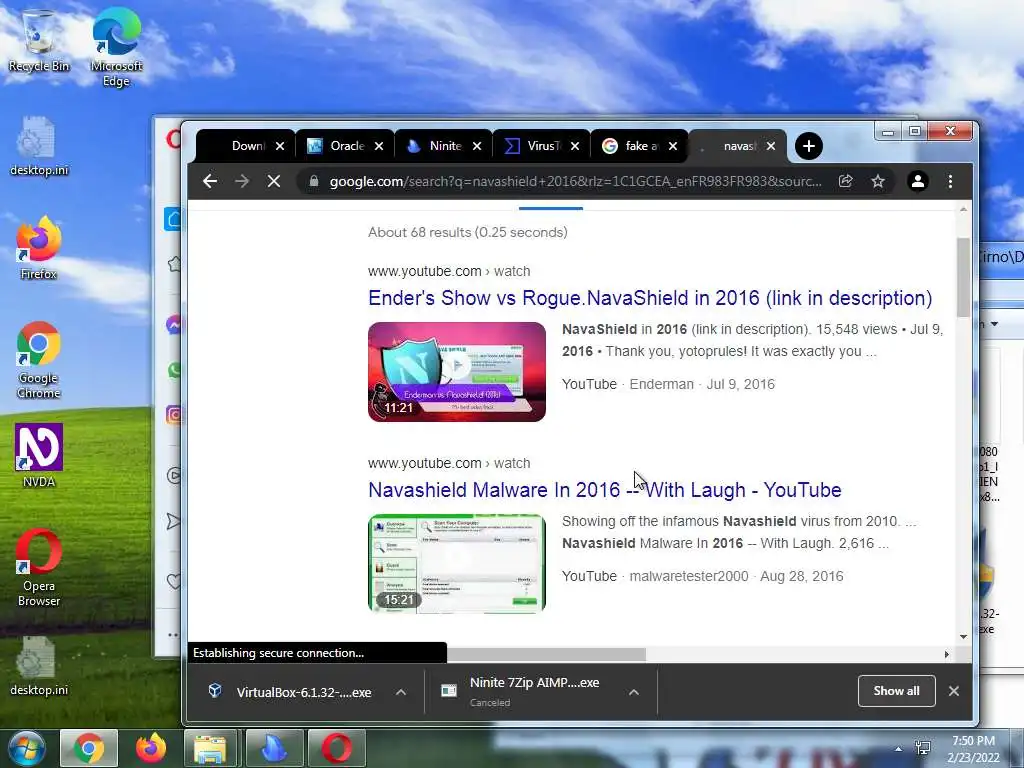Click the 'About 68 results' text
Image resolution: width=1024 pixels, height=768 pixels.
tap(468, 232)
